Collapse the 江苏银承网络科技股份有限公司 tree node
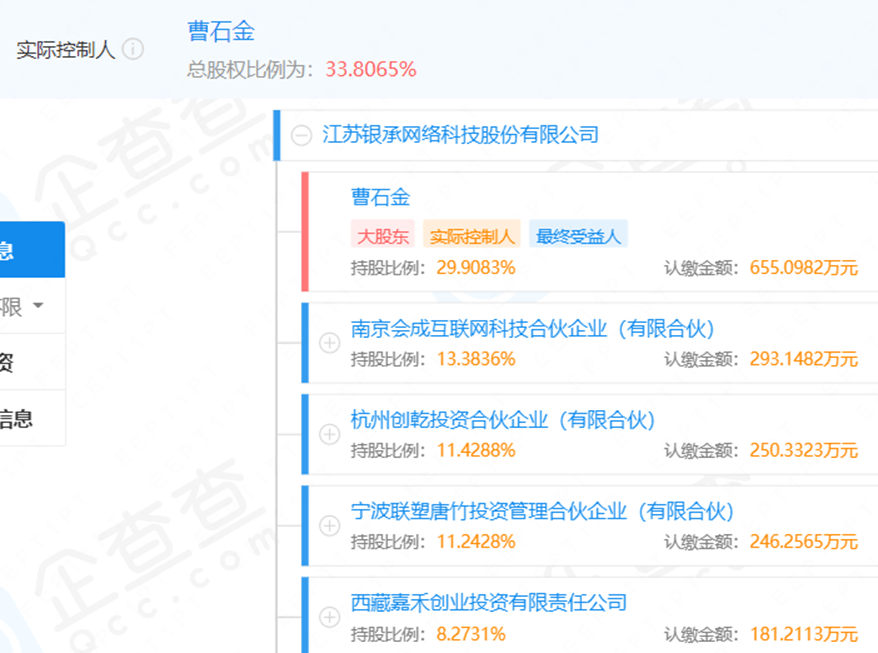The height and width of the screenshot is (653, 878). (x=299, y=135)
